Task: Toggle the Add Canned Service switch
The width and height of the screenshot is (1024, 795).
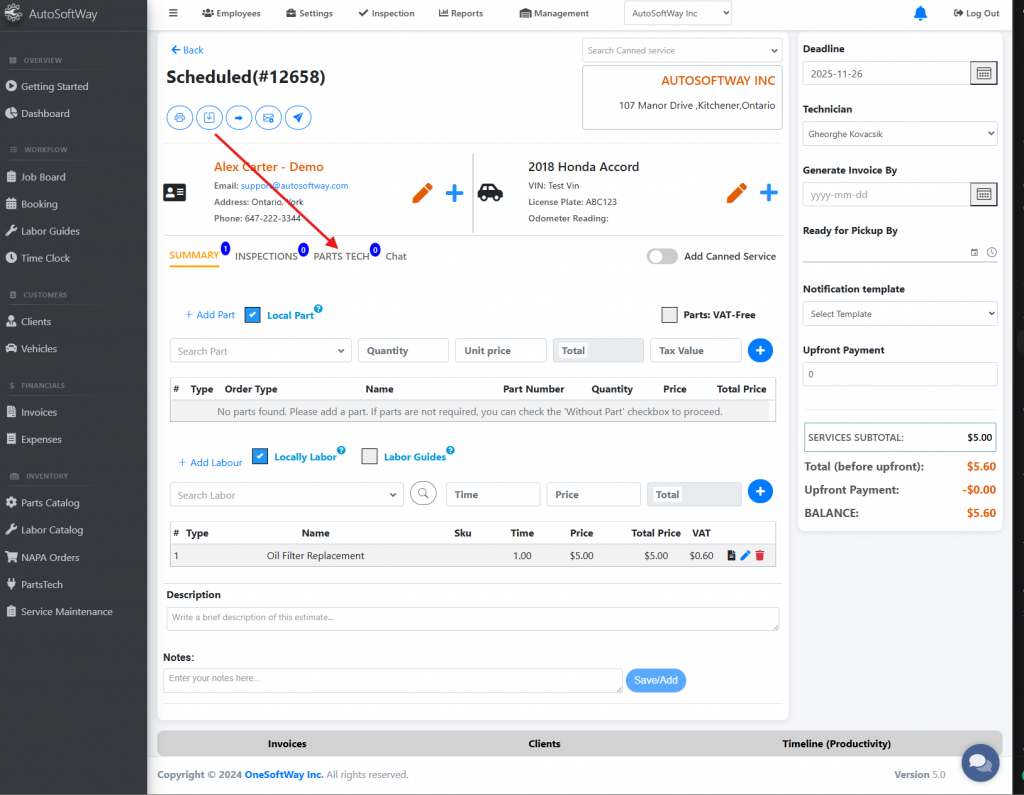Action: (x=662, y=256)
